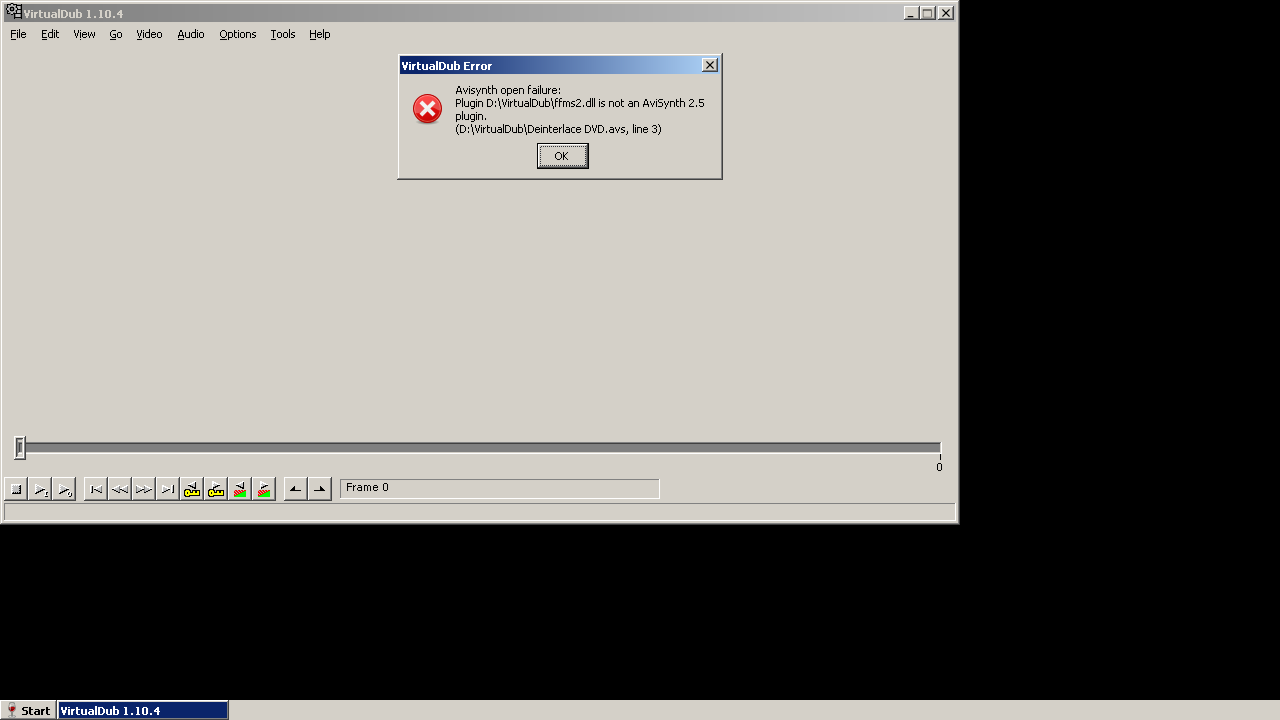Image resolution: width=1280 pixels, height=720 pixels.
Task: Dismiss the error with OK
Action: click(562, 156)
